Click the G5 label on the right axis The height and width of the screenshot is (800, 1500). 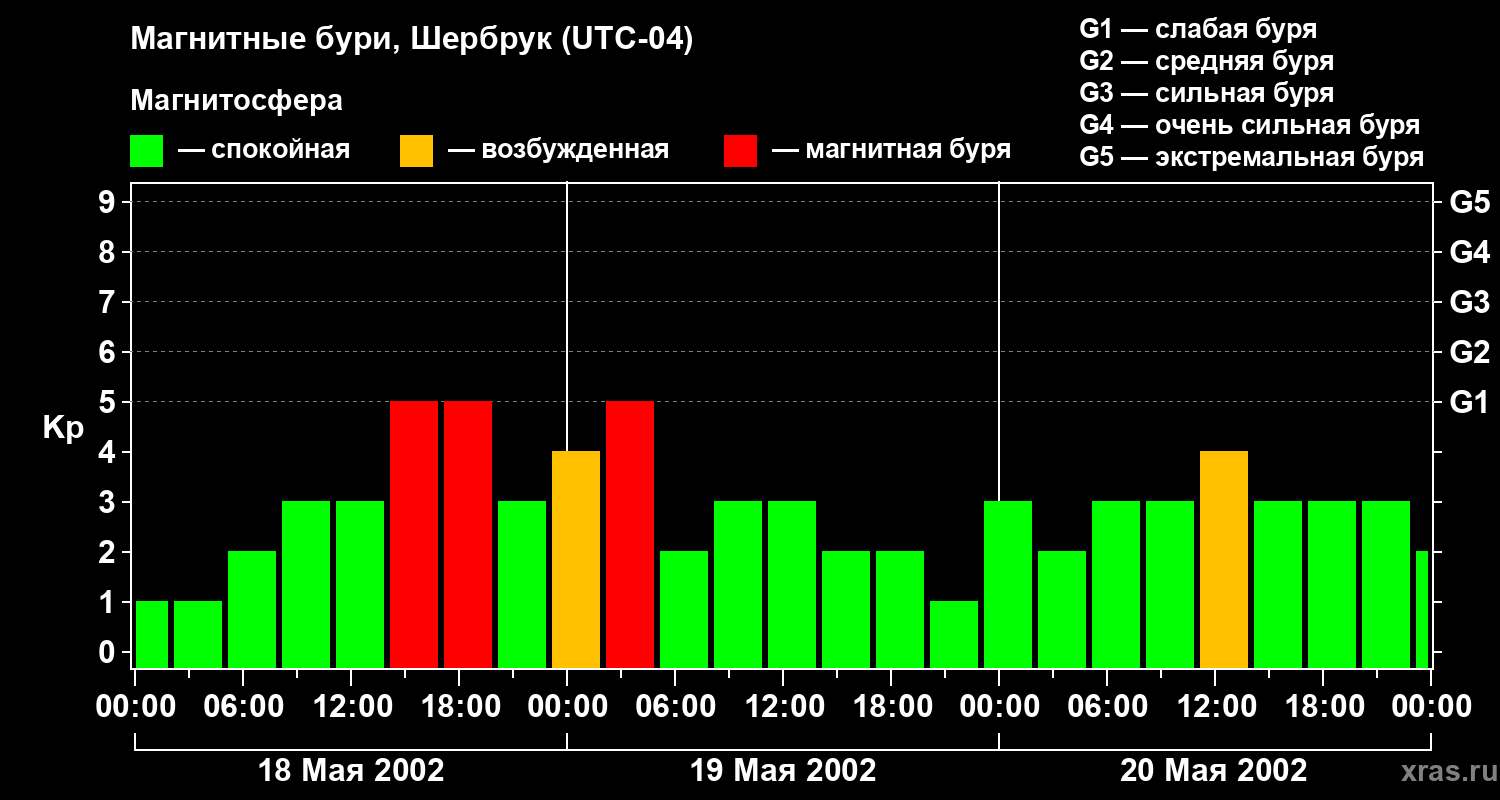pos(1469,202)
